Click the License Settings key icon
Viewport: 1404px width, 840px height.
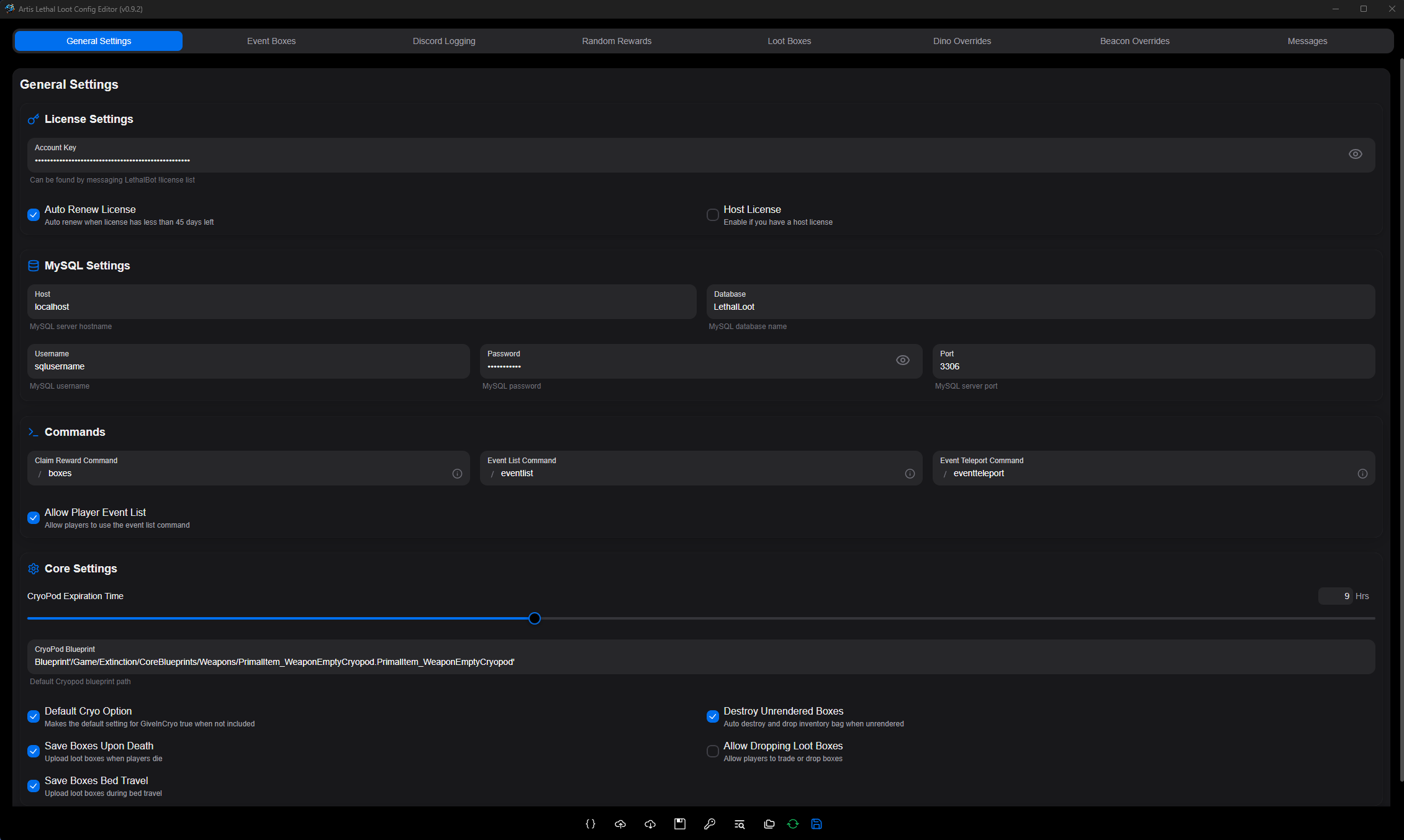point(34,119)
